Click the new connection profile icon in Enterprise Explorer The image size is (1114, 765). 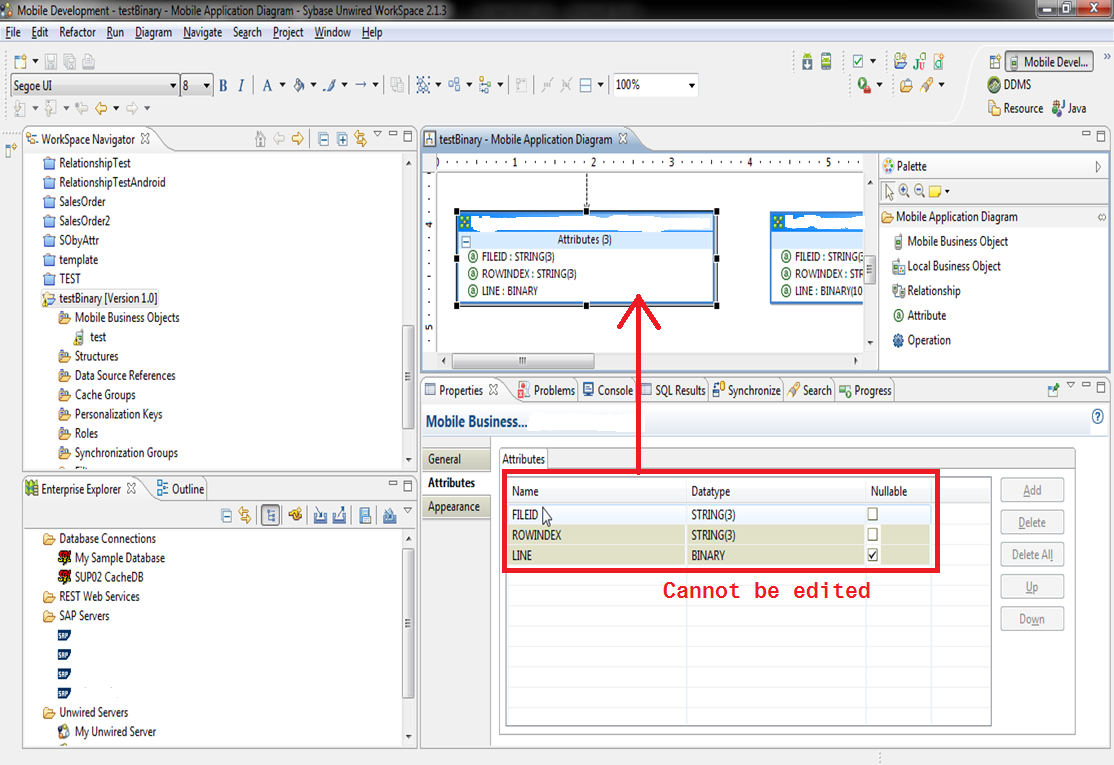(296, 516)
